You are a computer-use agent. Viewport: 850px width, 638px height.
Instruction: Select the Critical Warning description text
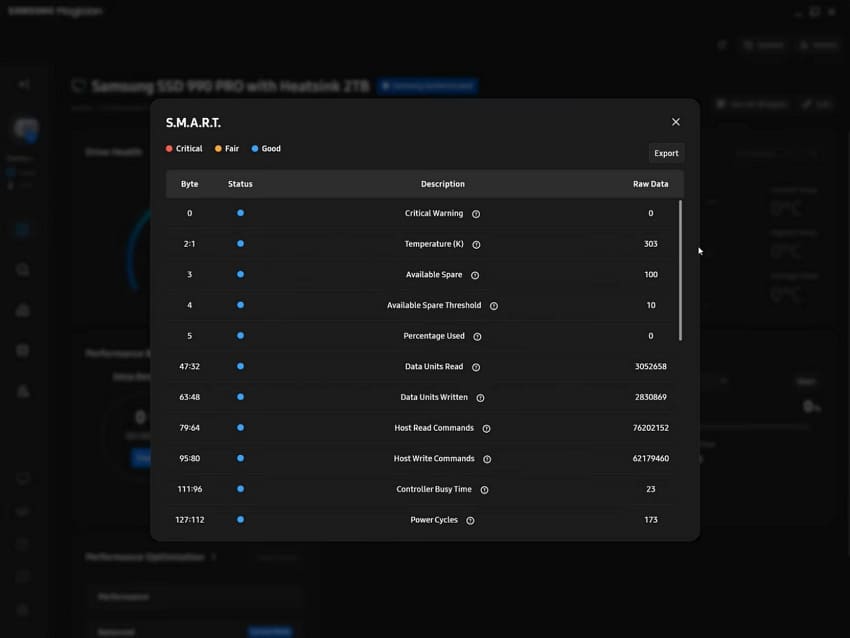click(434, 213)
